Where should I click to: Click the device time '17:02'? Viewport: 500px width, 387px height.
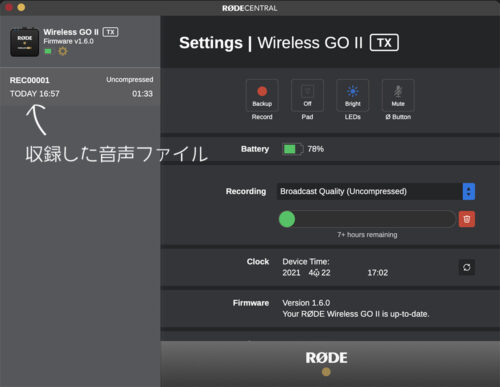point(378,273)
